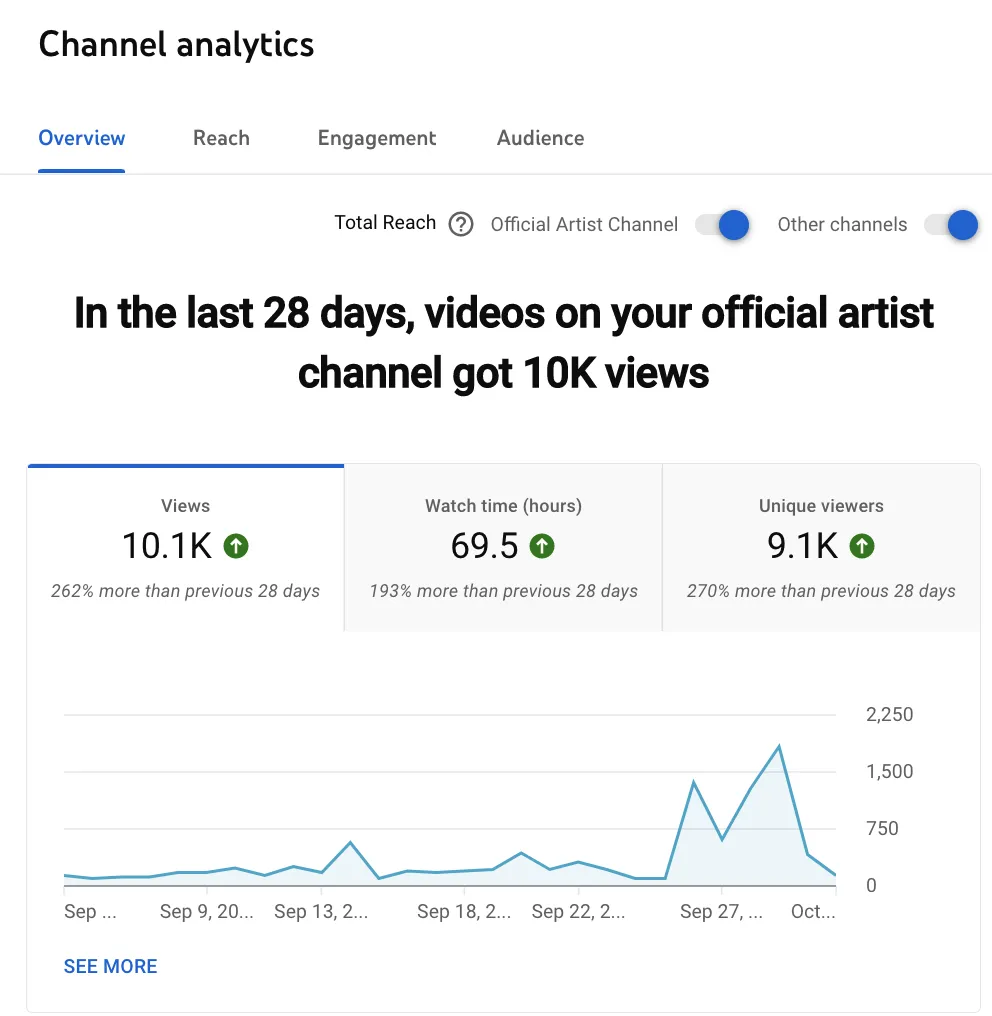Click the Total Reach help question-mark icon
992x1016 pixels.
[x=461, y=224]
